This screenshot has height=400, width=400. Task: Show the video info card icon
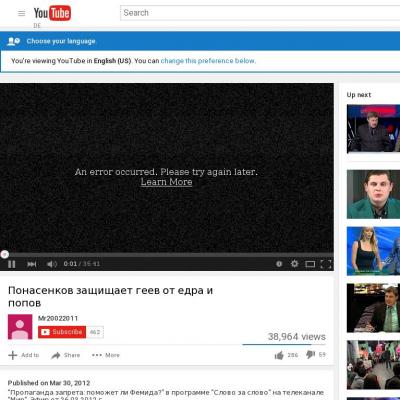point(279,264)
